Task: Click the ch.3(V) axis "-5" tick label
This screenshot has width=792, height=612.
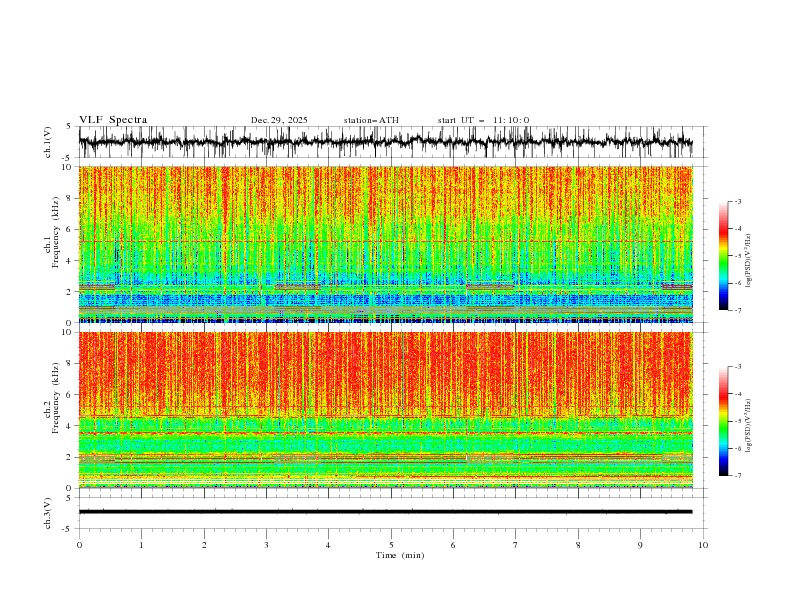Action: click(x=68, y=529)
